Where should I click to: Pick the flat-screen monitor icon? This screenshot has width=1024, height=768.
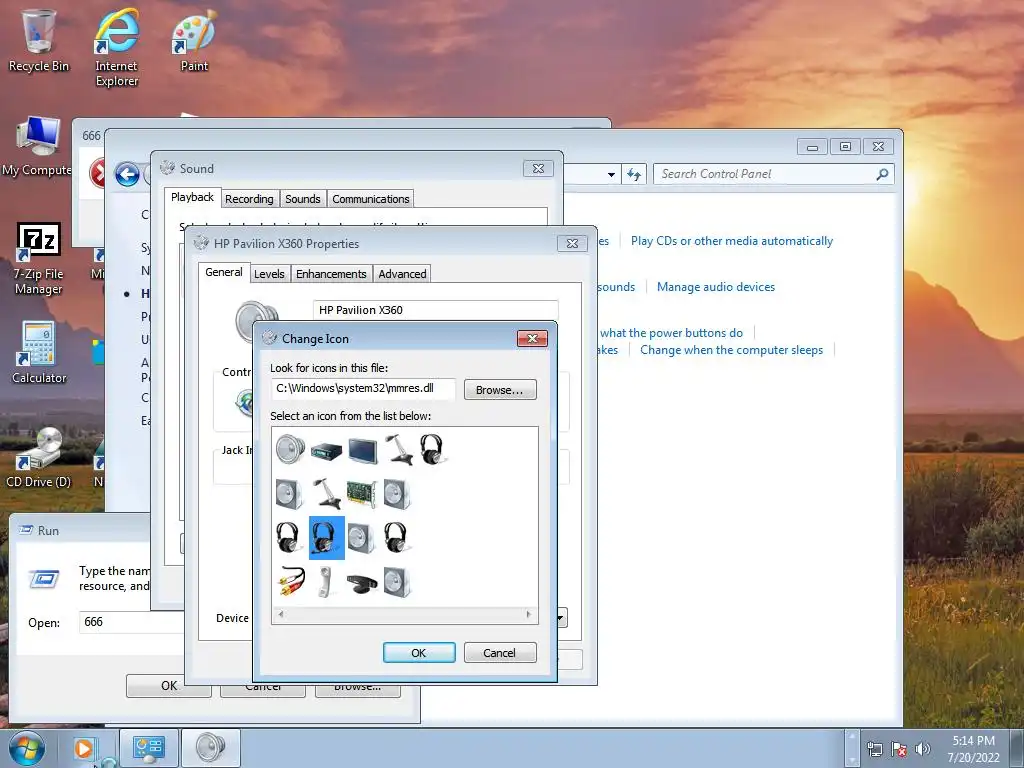(362, 451)
